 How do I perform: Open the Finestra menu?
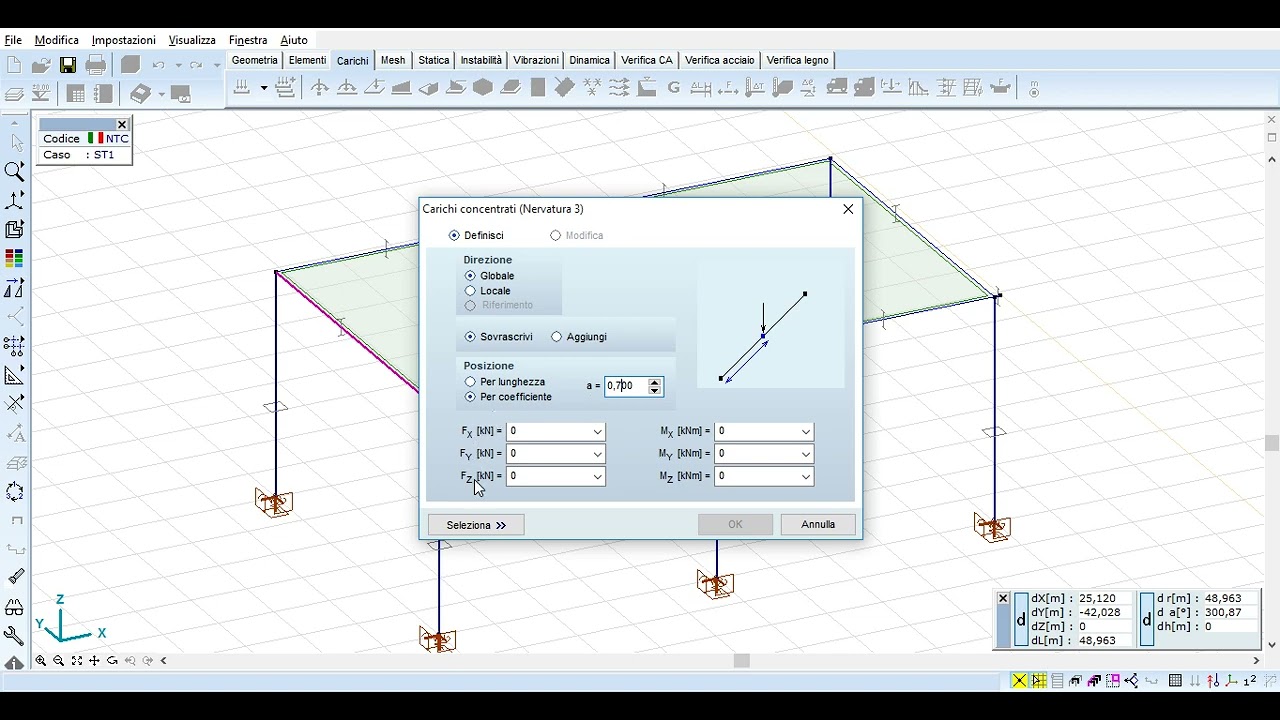[248, 40]
